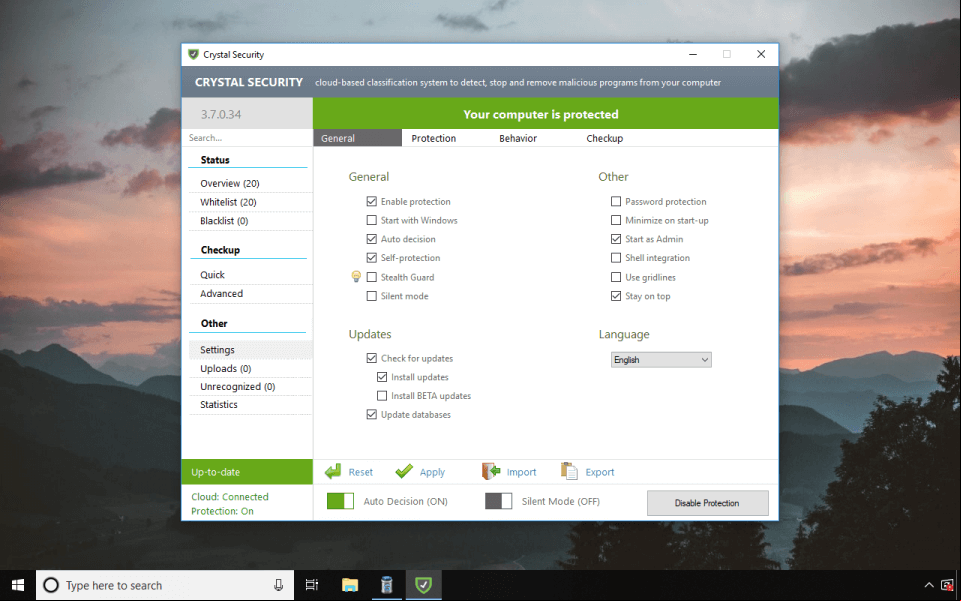Select the General settings tab
Image resolution: width=961 pixels, height=601 pixels.
coord(357,138)
